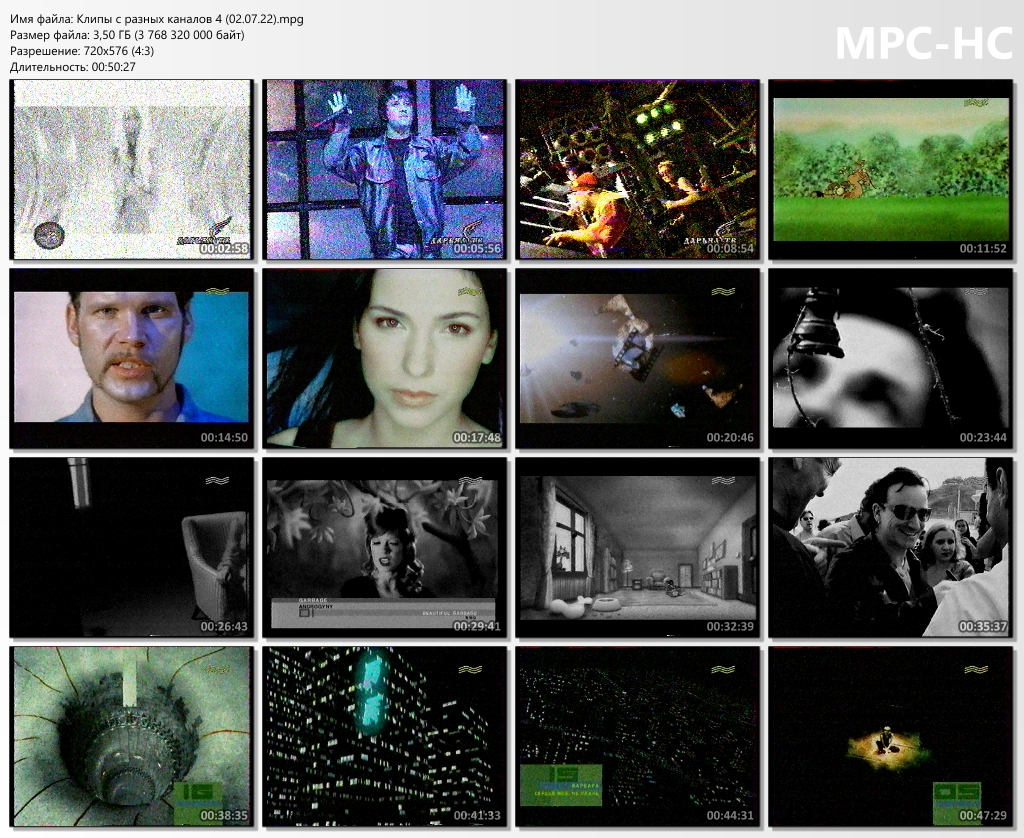1024x838 pixels.
Task: Pick the thumbnail stamped 00:08:54
Action: coord(637,169)
